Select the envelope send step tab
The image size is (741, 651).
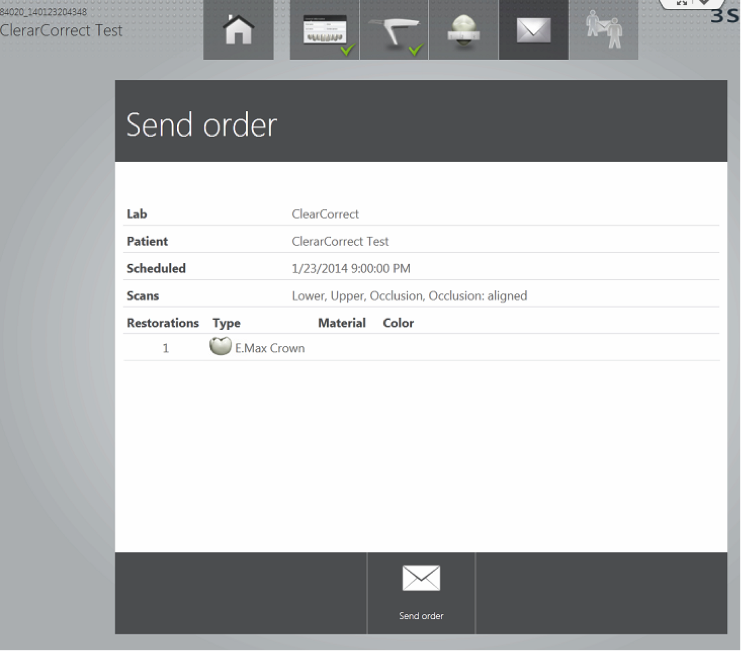tap(534, 30)
